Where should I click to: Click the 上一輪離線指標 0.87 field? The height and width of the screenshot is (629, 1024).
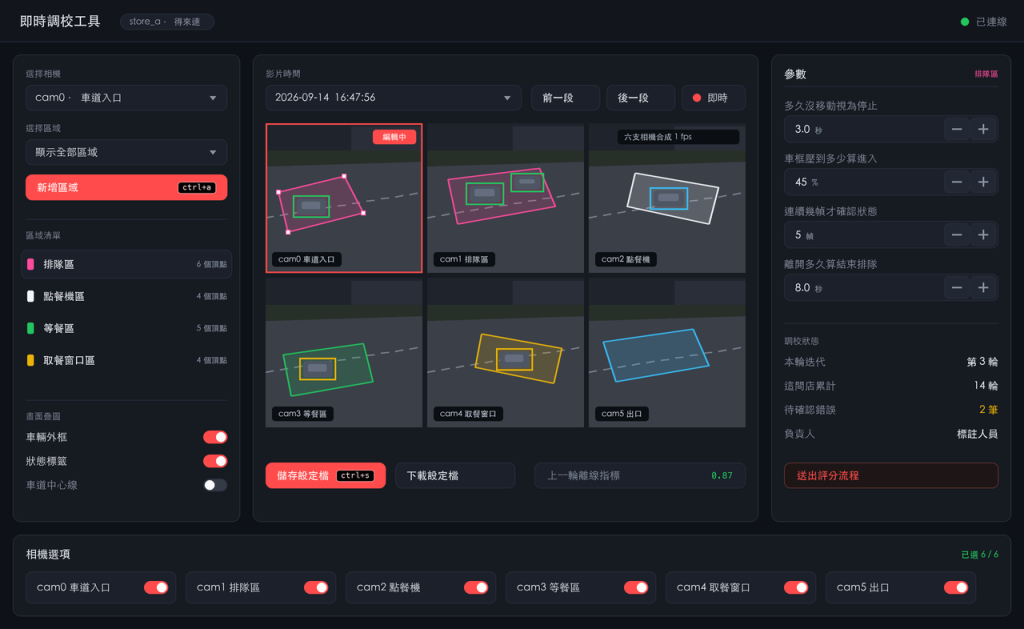pos(639,476)
